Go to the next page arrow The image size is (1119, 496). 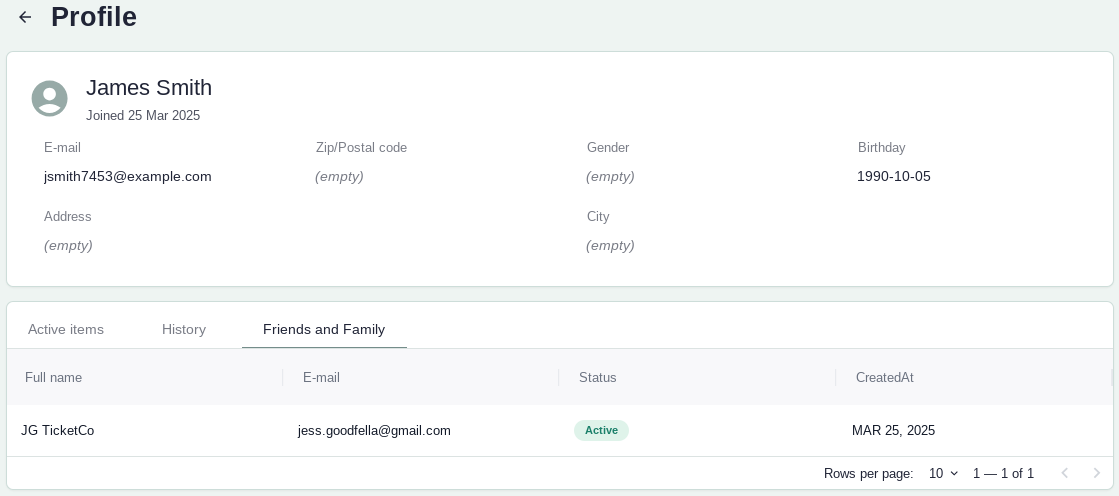coord(1097,473)
